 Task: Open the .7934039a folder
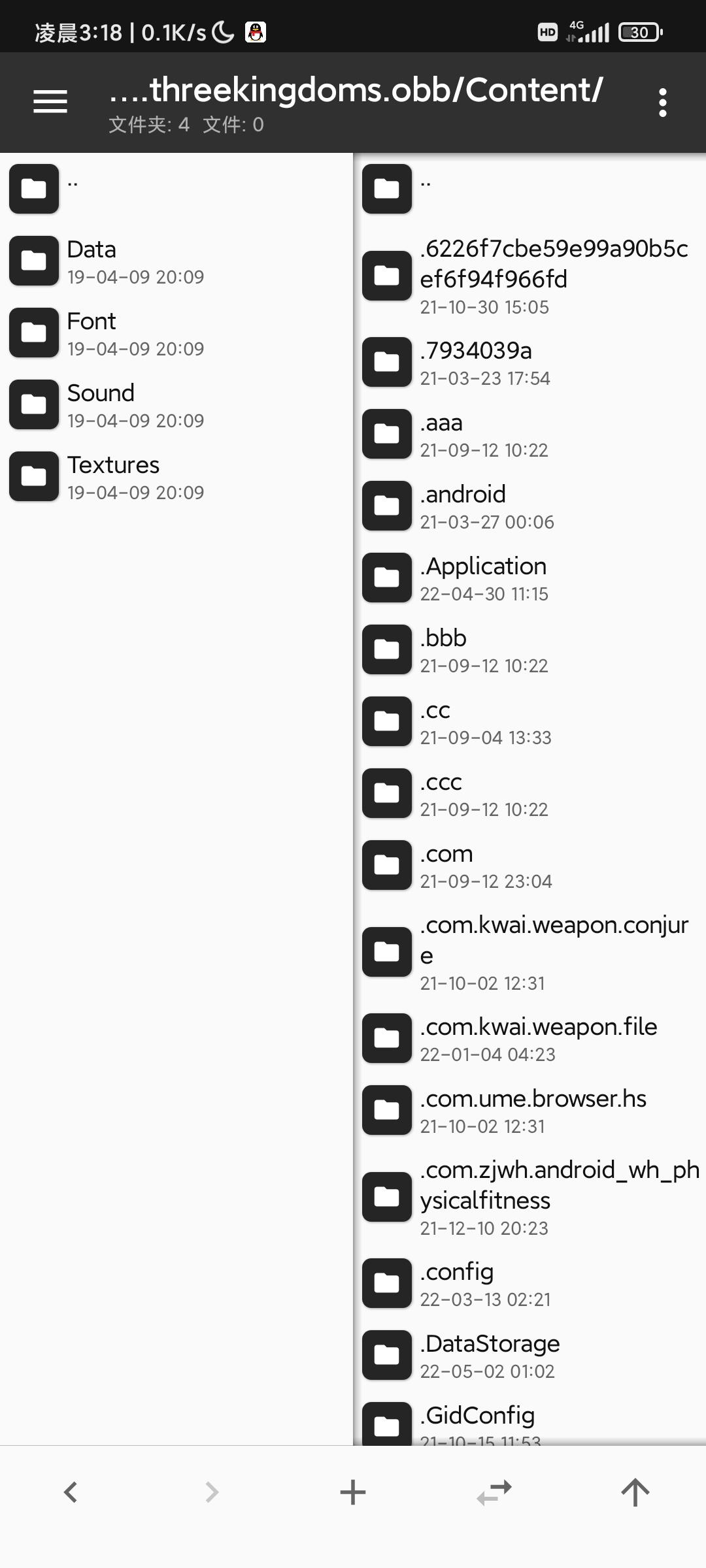tap(530, 362)
